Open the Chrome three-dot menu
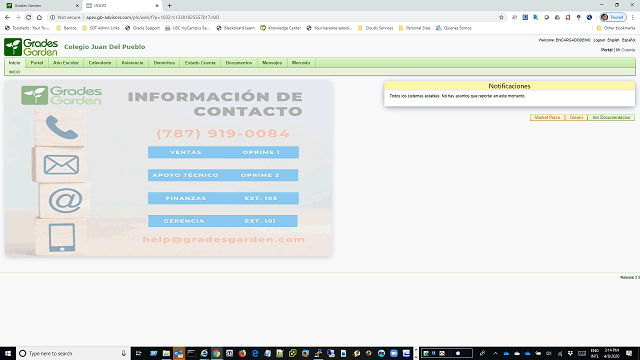The width and height of the screenshot is (640, 360). (x=633, y=17)
